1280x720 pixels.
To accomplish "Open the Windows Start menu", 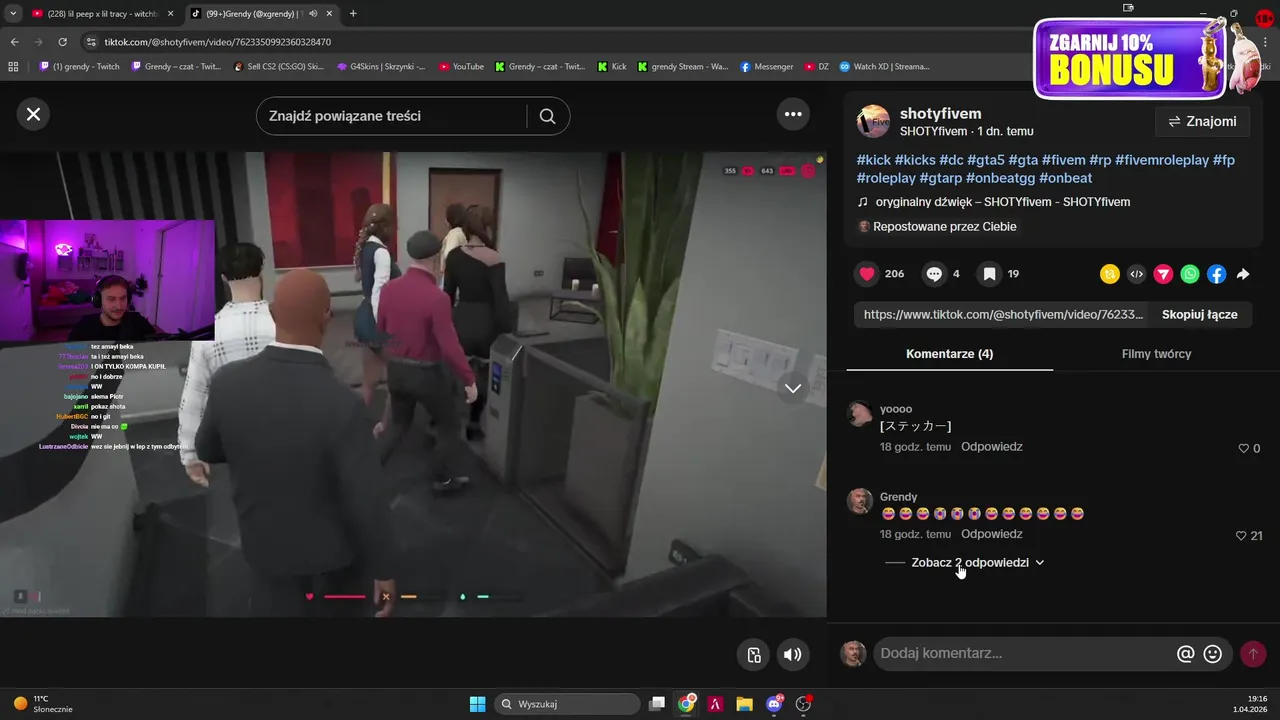I will click(x=477, y=704).
